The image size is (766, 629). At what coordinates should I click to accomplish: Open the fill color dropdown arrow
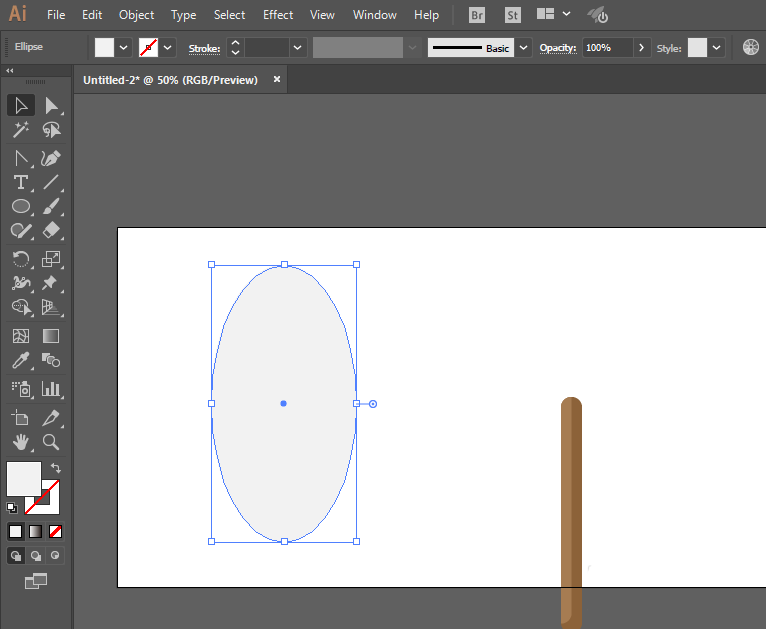click(x=124, y=48)
